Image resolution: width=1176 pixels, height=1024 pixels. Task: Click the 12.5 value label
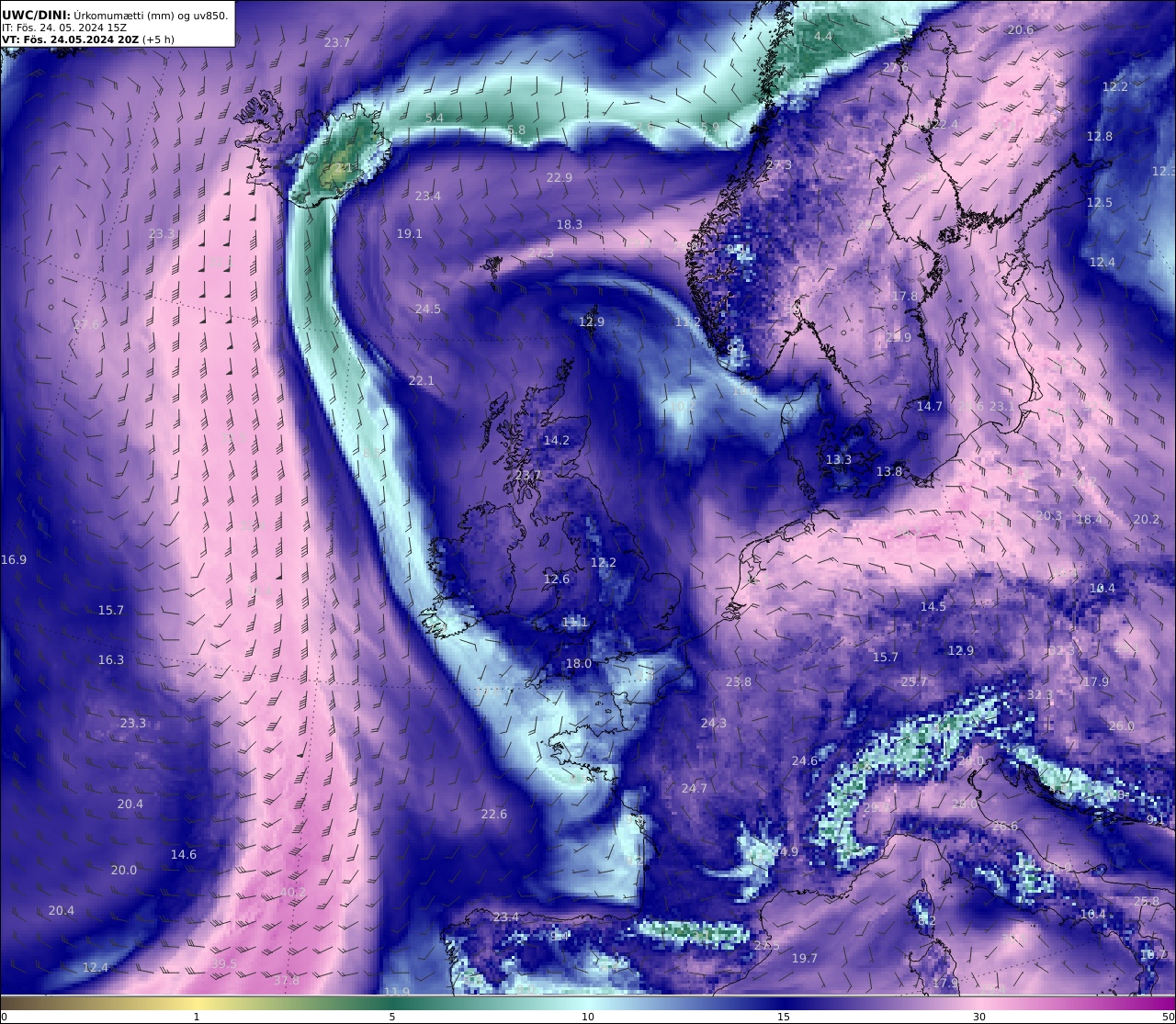(1100, 203)
